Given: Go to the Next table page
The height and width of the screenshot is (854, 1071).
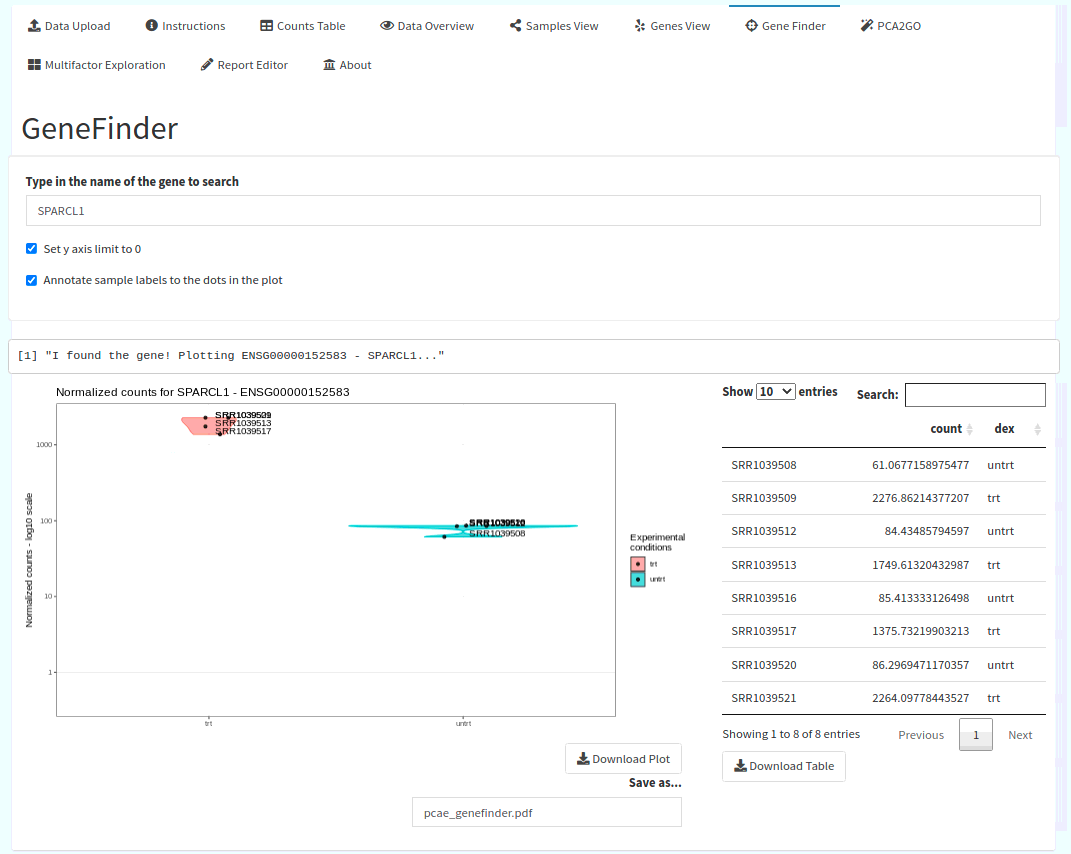Looking at the screenshot, I should (x=1020, y=735).
